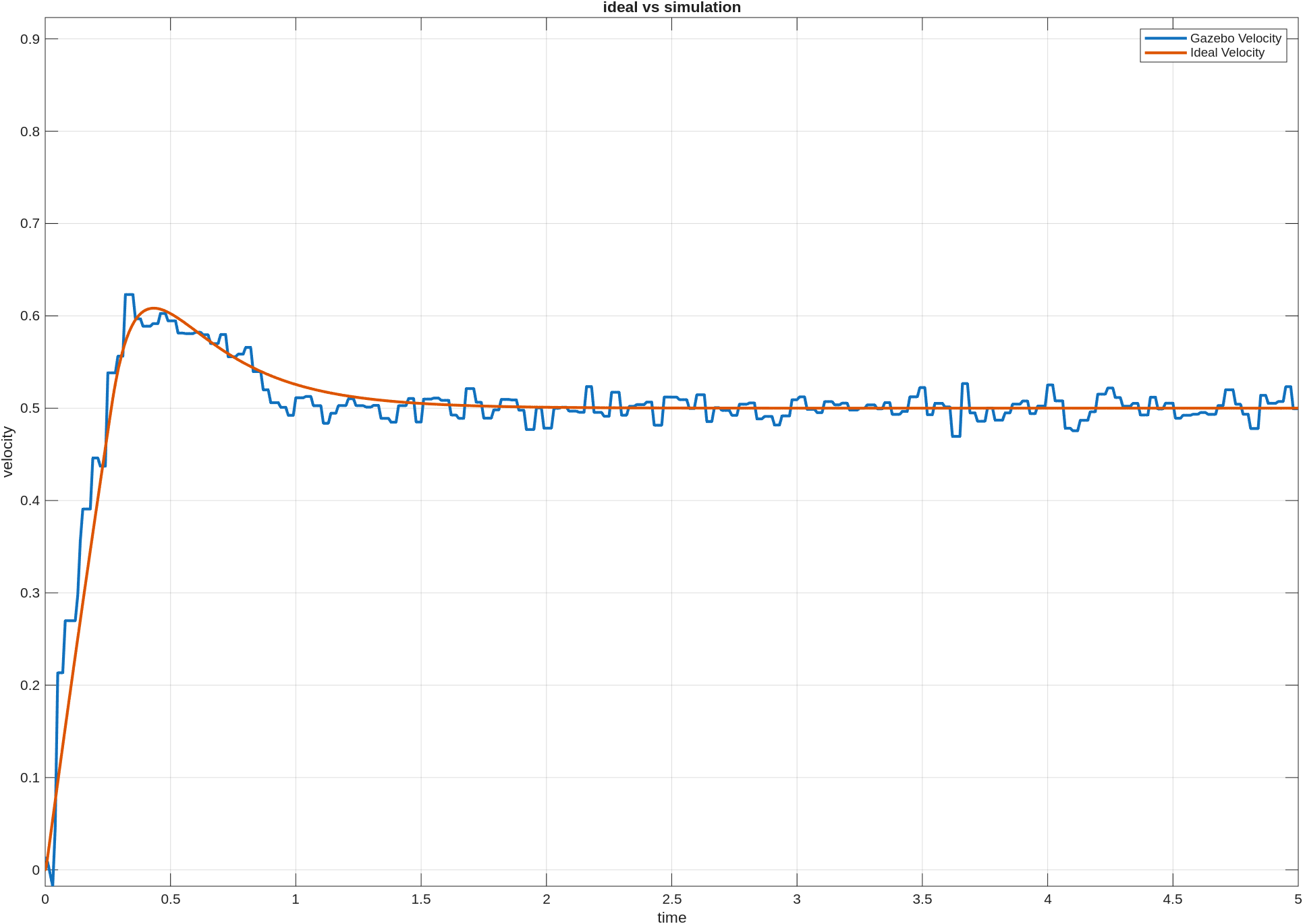This screenshot has width=1303, height=924.
Task: Select the Gazebo Velocity legend label
Action: pos(1236,38)
